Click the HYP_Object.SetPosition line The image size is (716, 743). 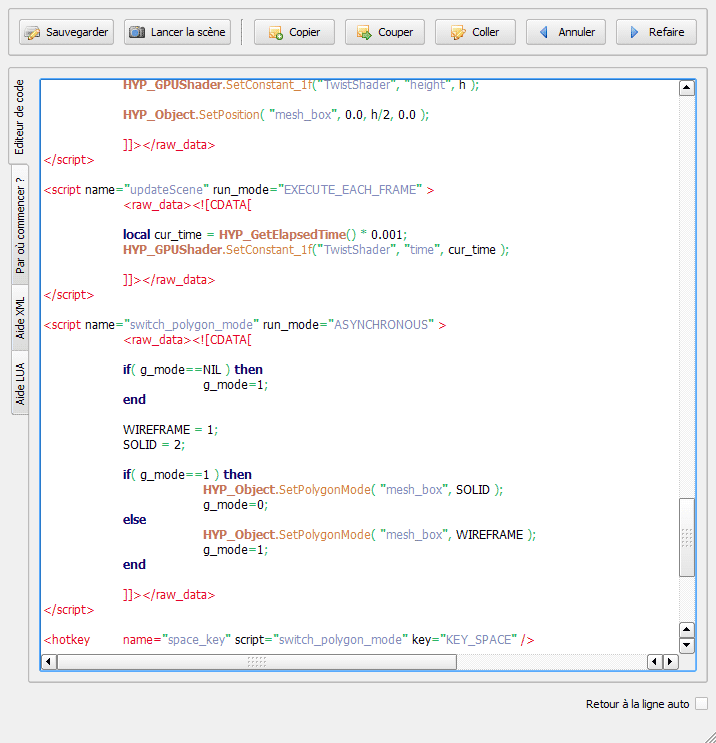click(276, 115)
